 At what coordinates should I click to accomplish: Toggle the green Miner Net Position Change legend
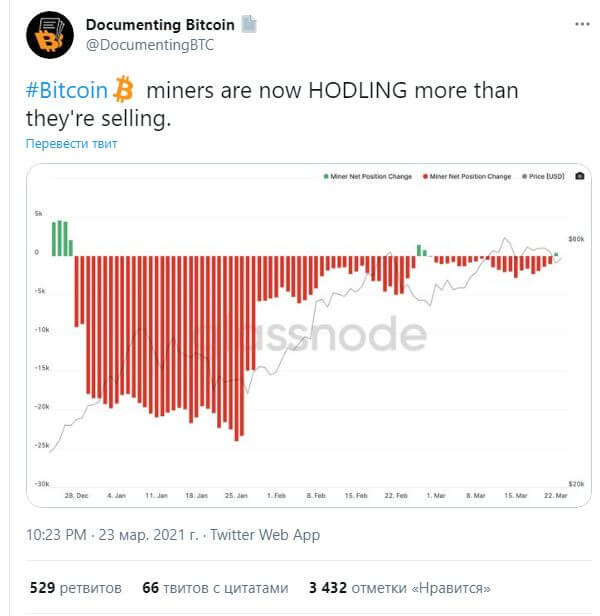pyautogui.click(x=367, y=176)
